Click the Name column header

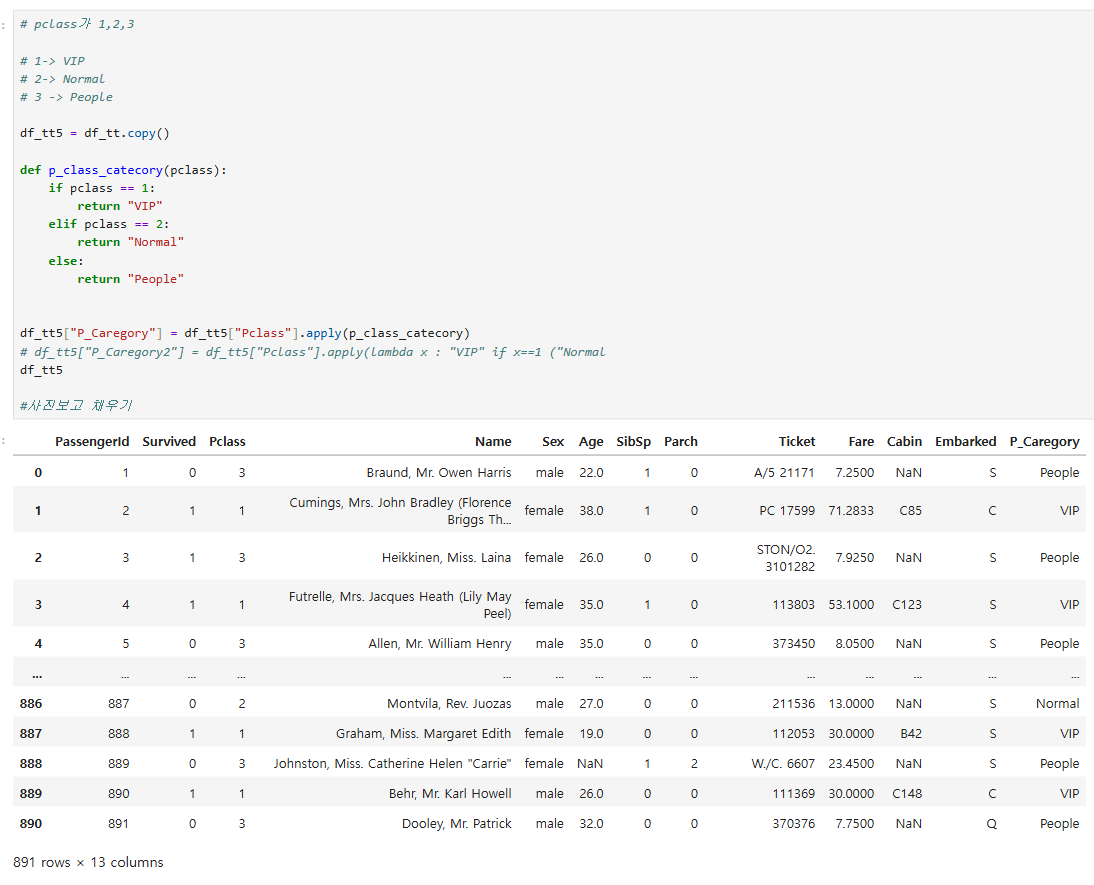click(x=493, y=441)
